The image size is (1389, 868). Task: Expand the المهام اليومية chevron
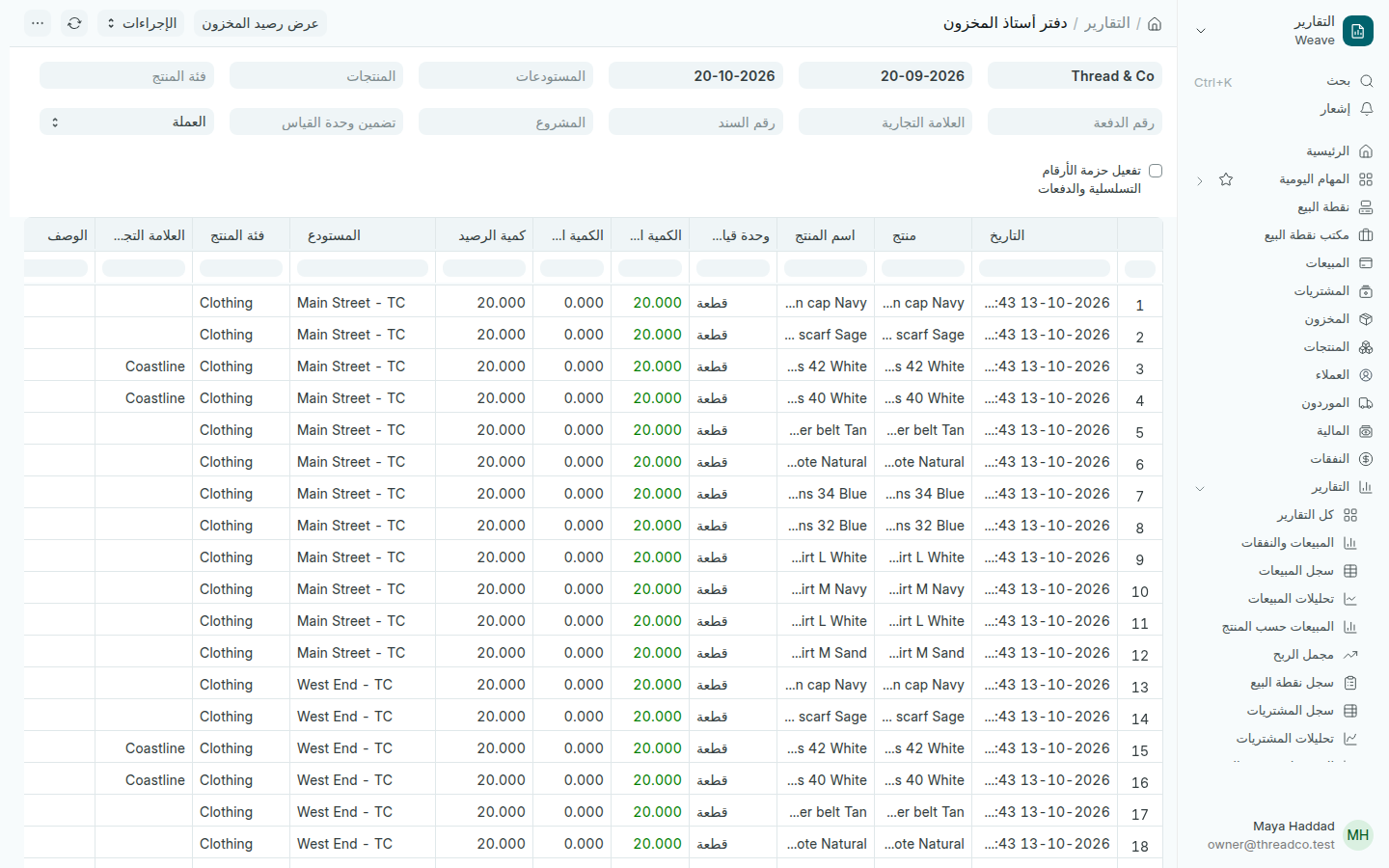[x=1199, y=180]
